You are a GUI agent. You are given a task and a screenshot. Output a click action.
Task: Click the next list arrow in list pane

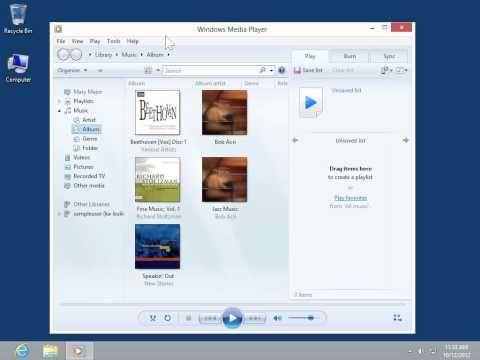point(405,140)
